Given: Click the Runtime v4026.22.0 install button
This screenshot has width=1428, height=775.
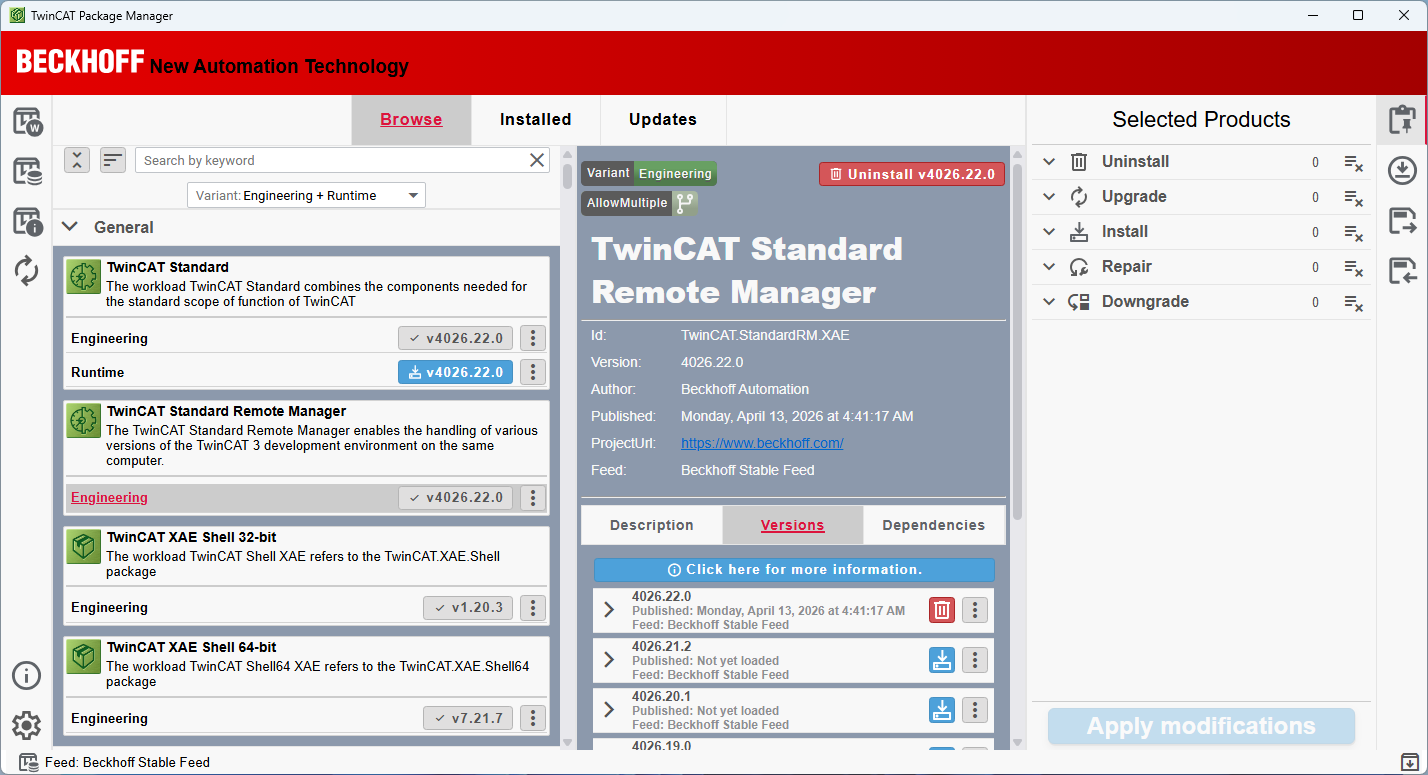Looking at the screenshot, I should pyautogui.click(x=456, y=372).
